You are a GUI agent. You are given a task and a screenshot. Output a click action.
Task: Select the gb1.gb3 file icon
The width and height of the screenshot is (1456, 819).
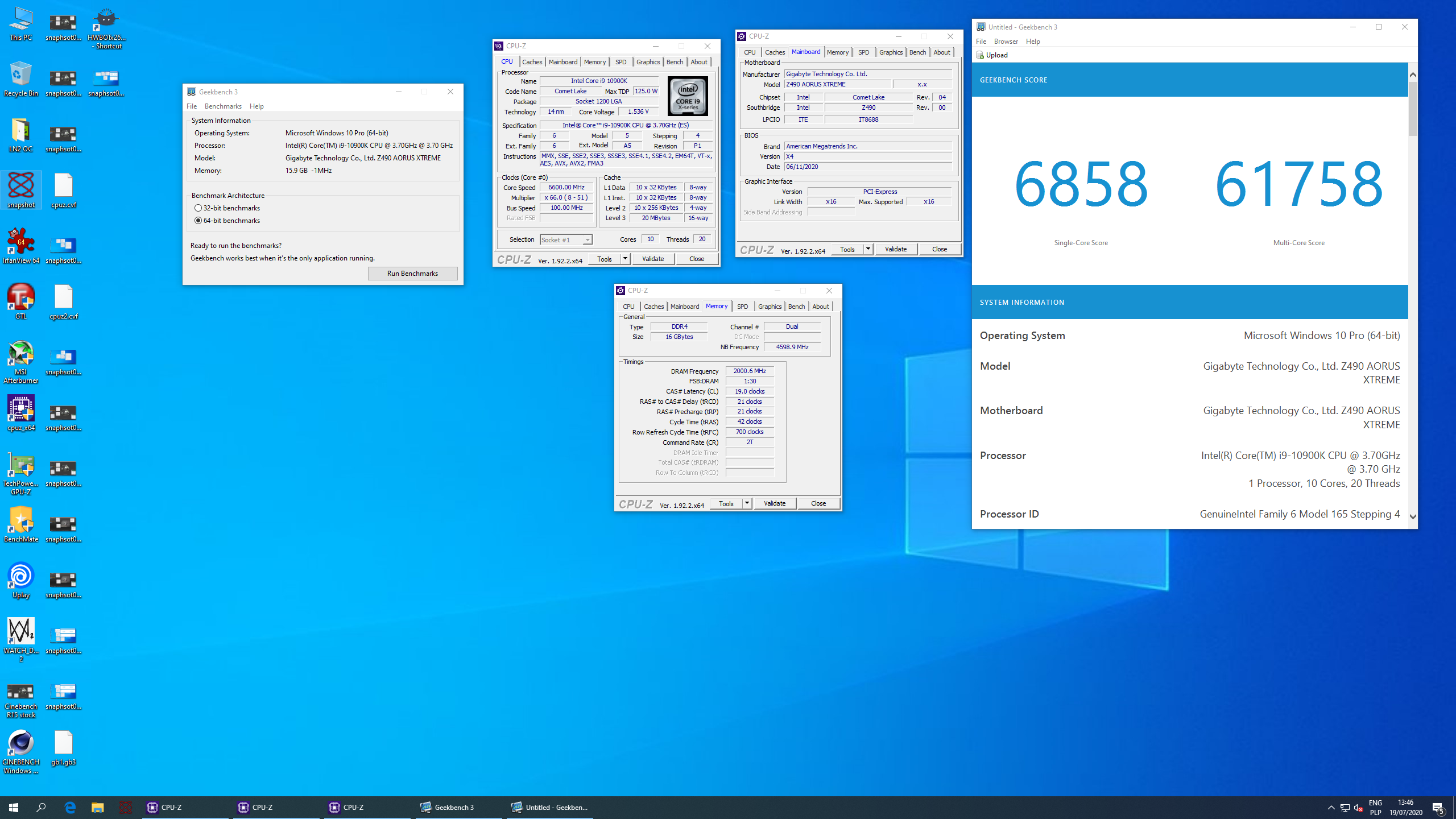tap(64, 748)
